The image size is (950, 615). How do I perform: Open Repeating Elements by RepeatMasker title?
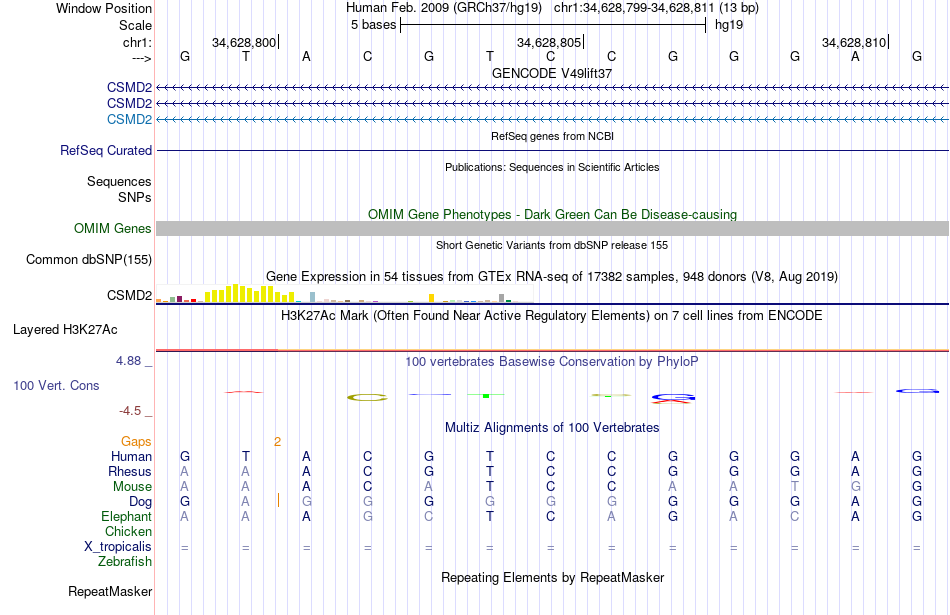[x=552, y=577]
